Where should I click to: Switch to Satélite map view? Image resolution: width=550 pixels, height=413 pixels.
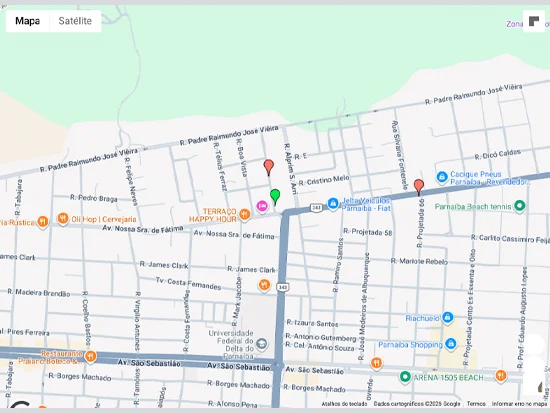click(75, 21)
